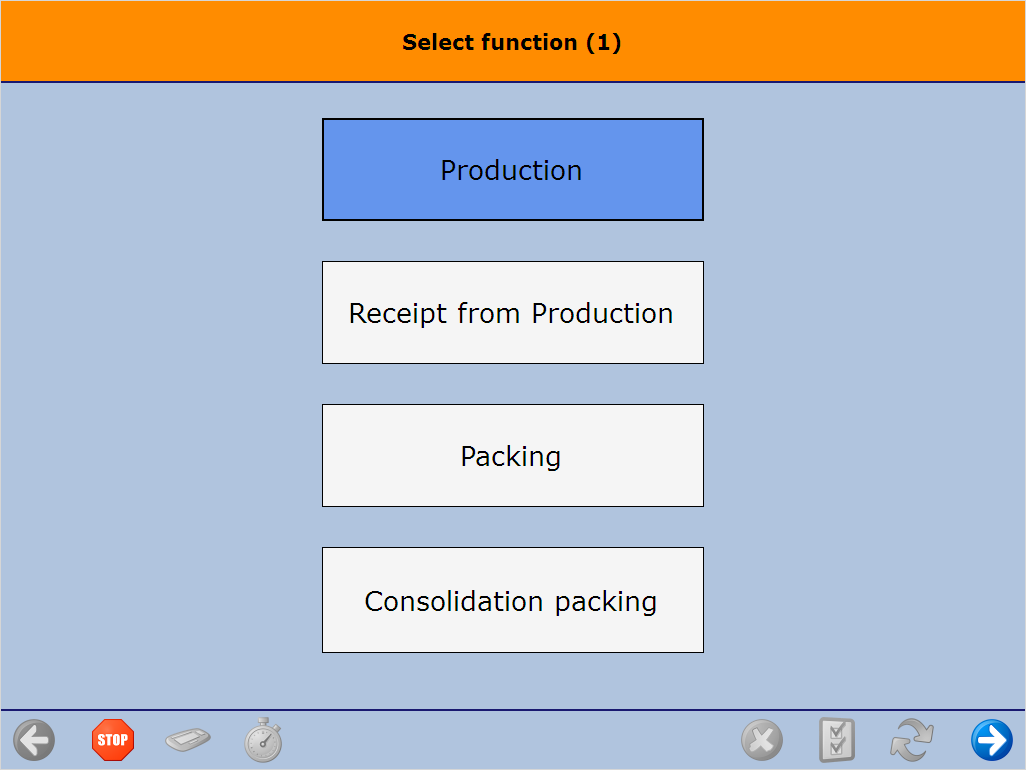Select the eraser/clear icon in toolbar
This screenshot has width=1026, height=770.
click(187, 740)
